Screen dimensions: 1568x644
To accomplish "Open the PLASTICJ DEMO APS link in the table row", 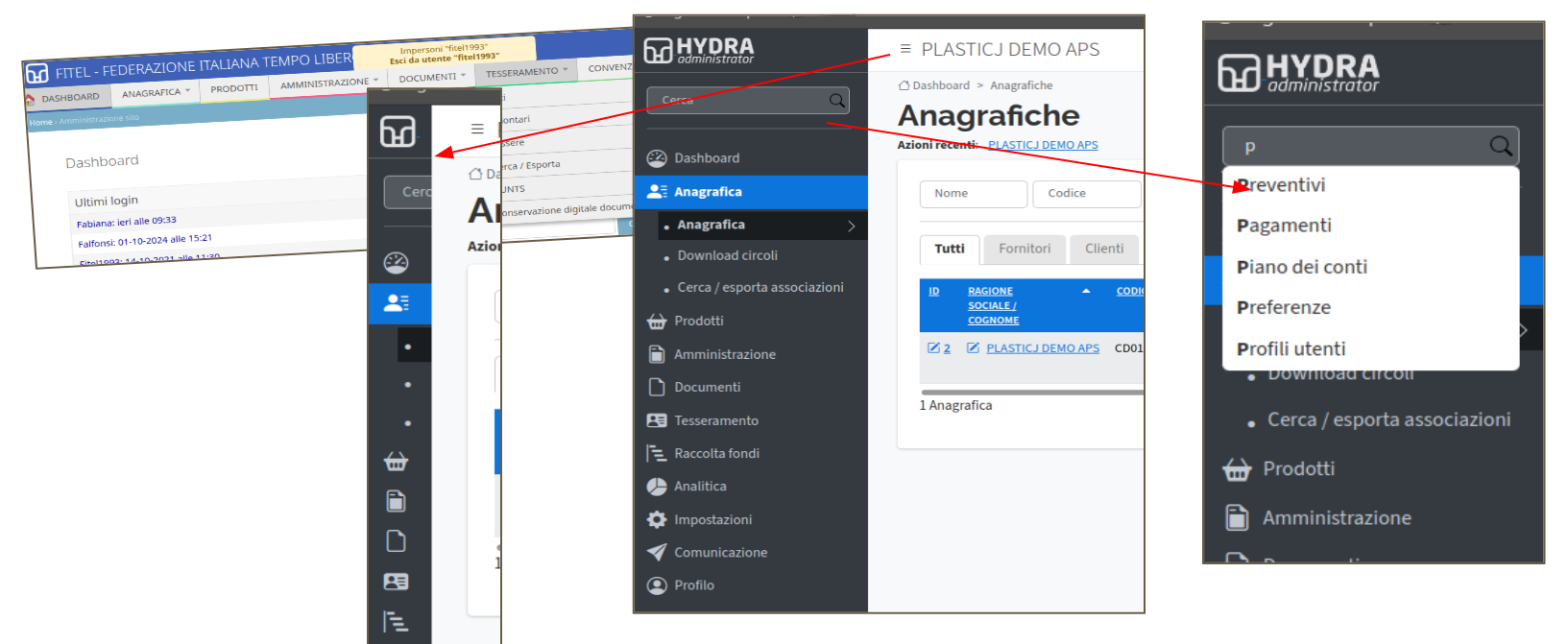I will [x=1043, y=348].
